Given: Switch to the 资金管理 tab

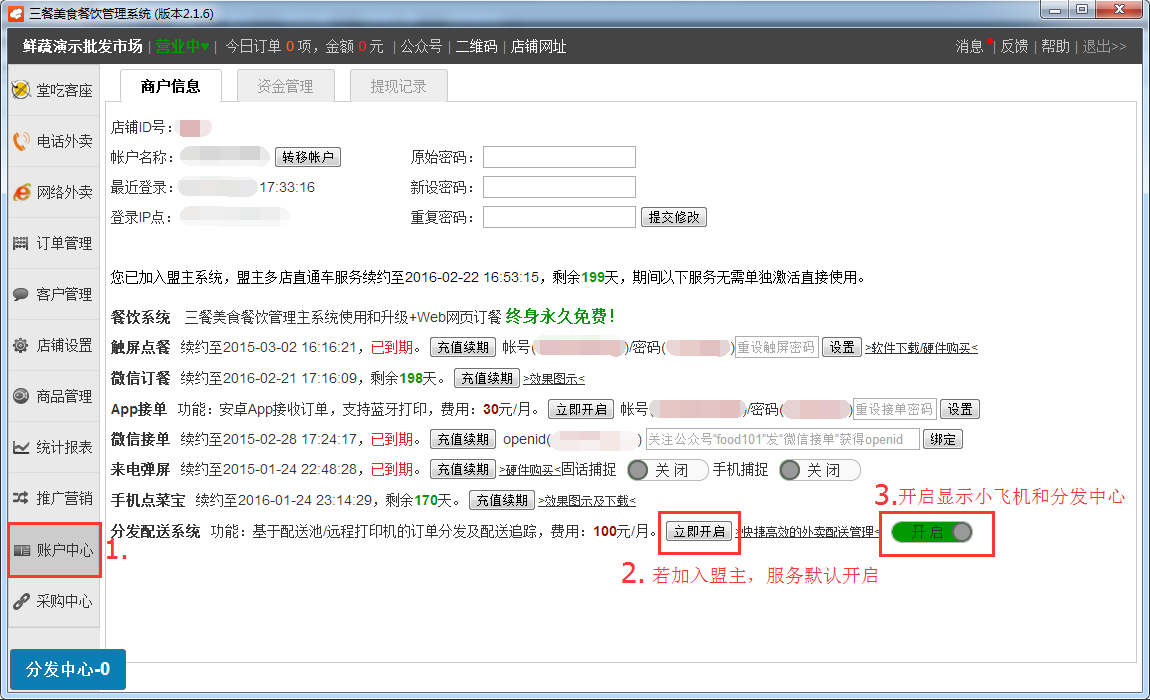Looking at the screenshot, I should coord(285,87).
